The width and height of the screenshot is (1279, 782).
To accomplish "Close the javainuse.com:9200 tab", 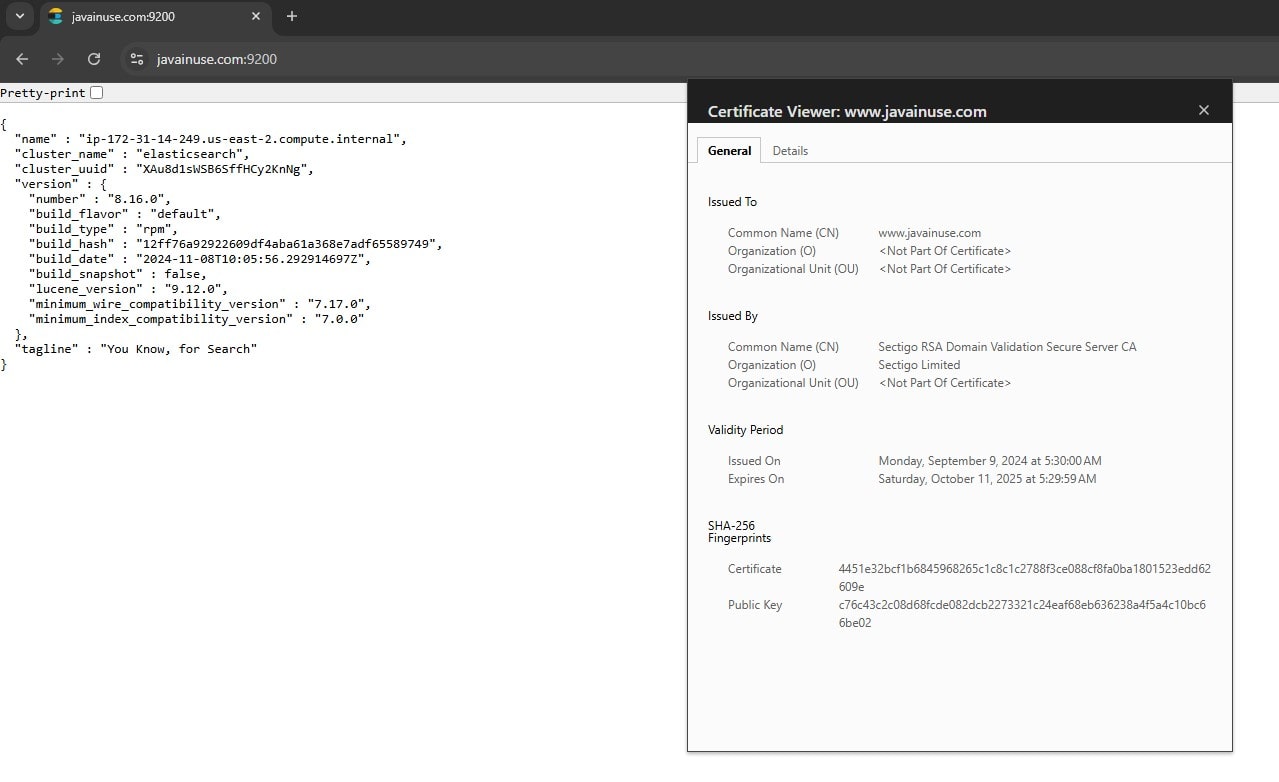I will coord(256,16).
